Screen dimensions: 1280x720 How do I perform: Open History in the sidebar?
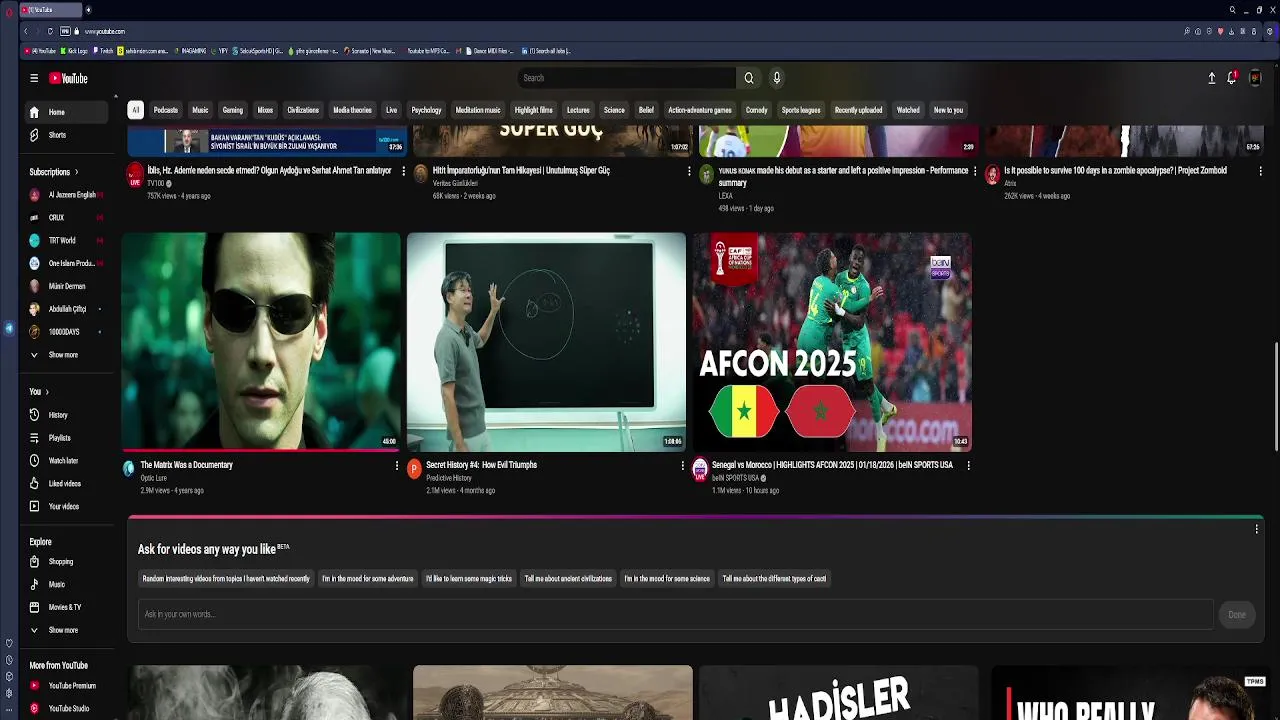pyautogui.click(x=64, y=415)
